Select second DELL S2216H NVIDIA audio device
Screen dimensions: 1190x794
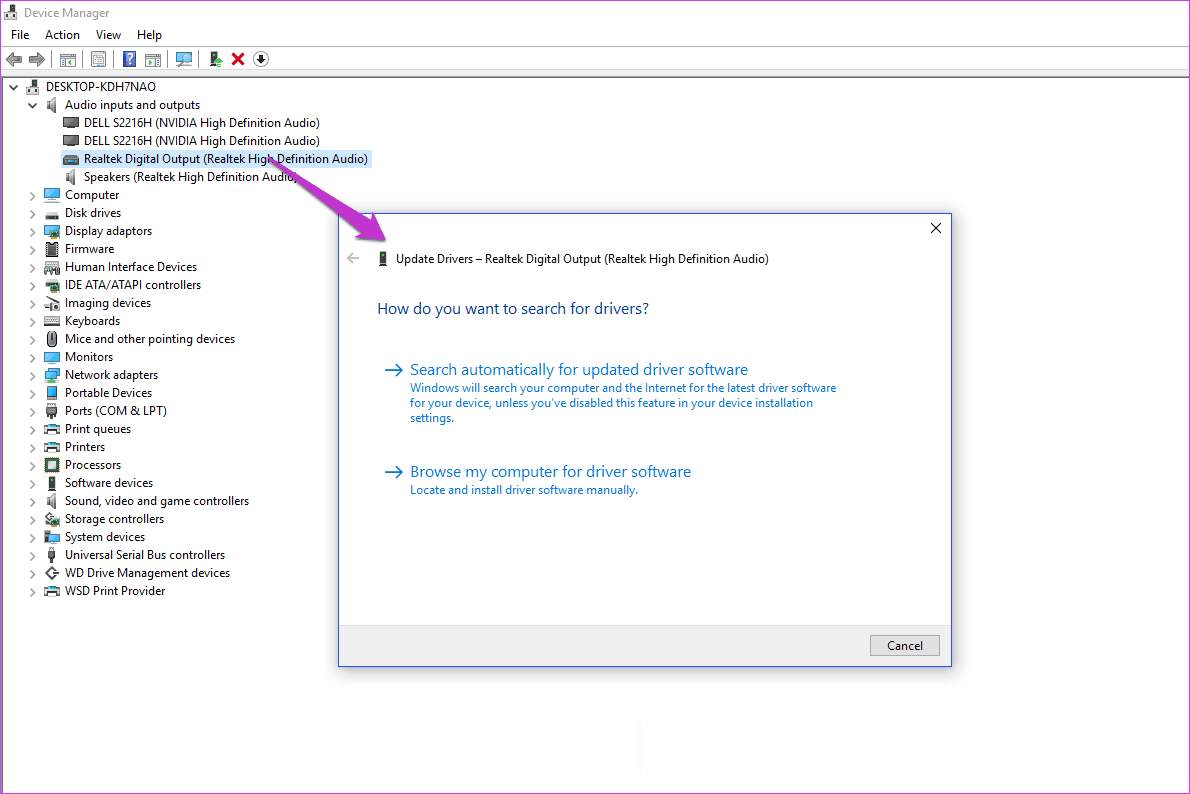point(201,140)
